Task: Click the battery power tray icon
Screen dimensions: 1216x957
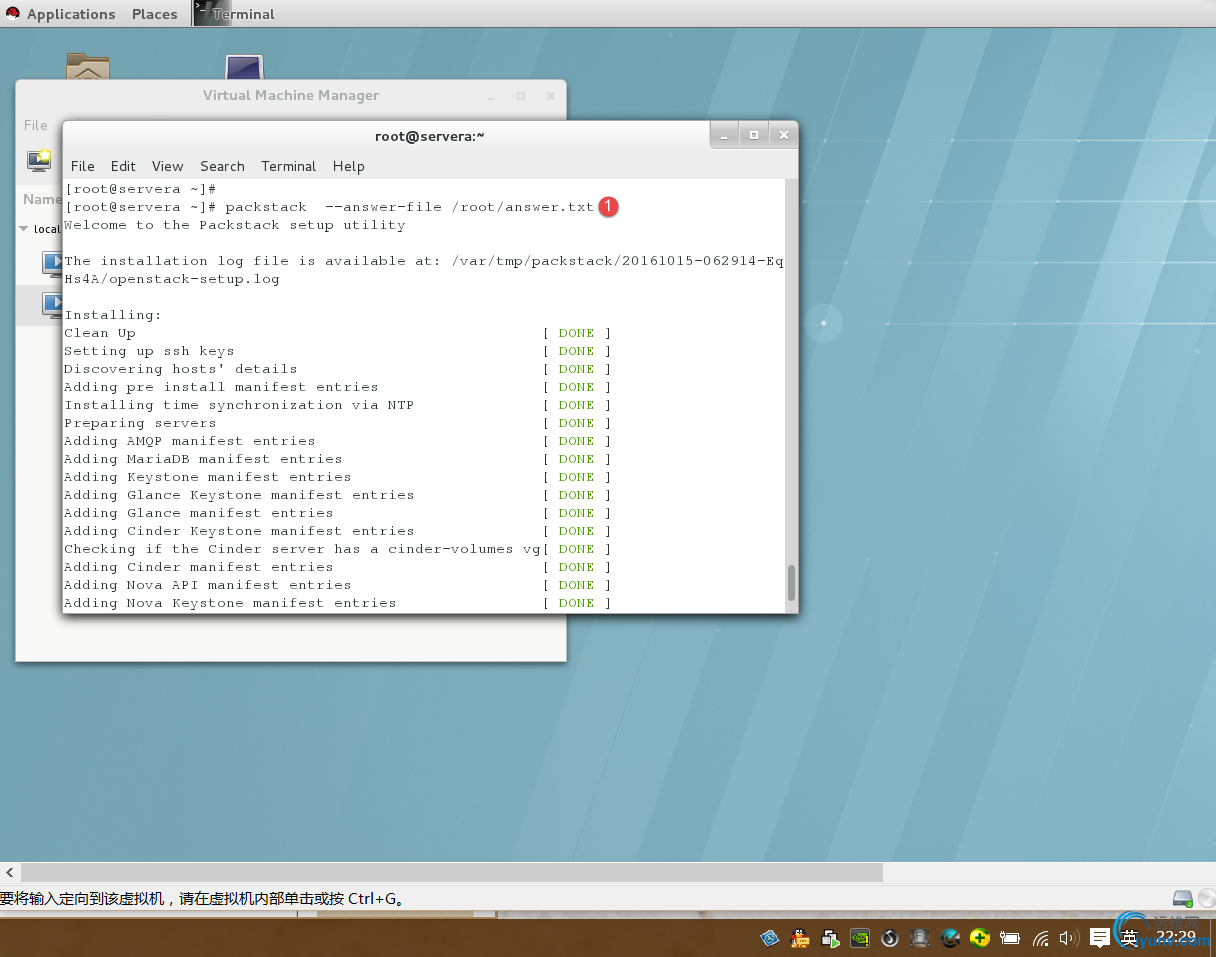Action: coord(1010,938)
